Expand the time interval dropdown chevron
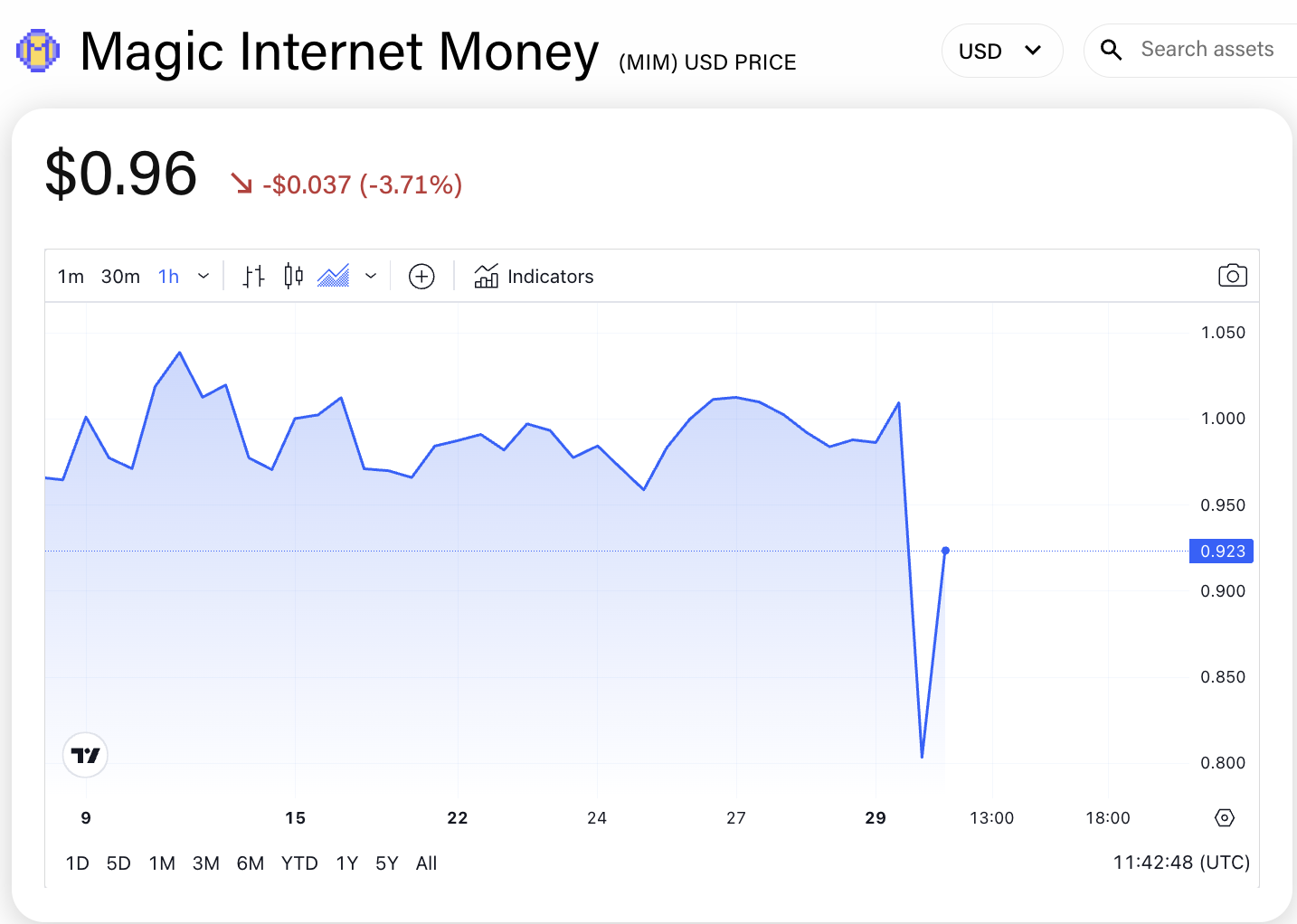 pos(204,276)
